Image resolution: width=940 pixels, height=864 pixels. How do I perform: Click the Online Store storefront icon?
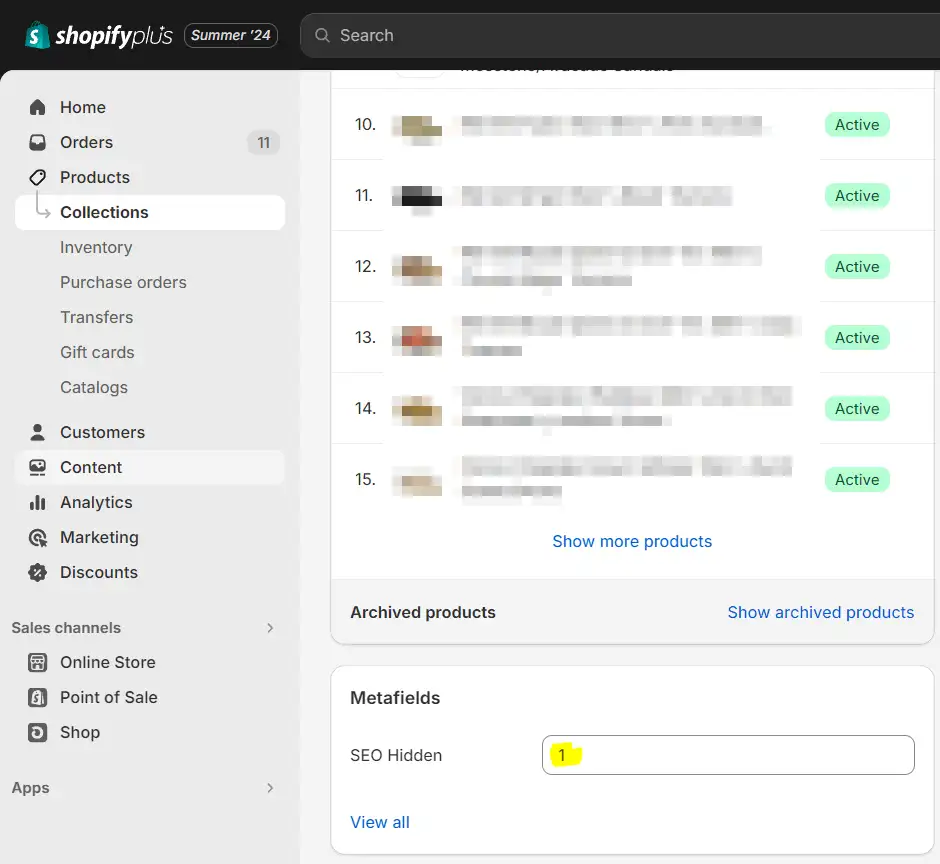tap(38, 662)
